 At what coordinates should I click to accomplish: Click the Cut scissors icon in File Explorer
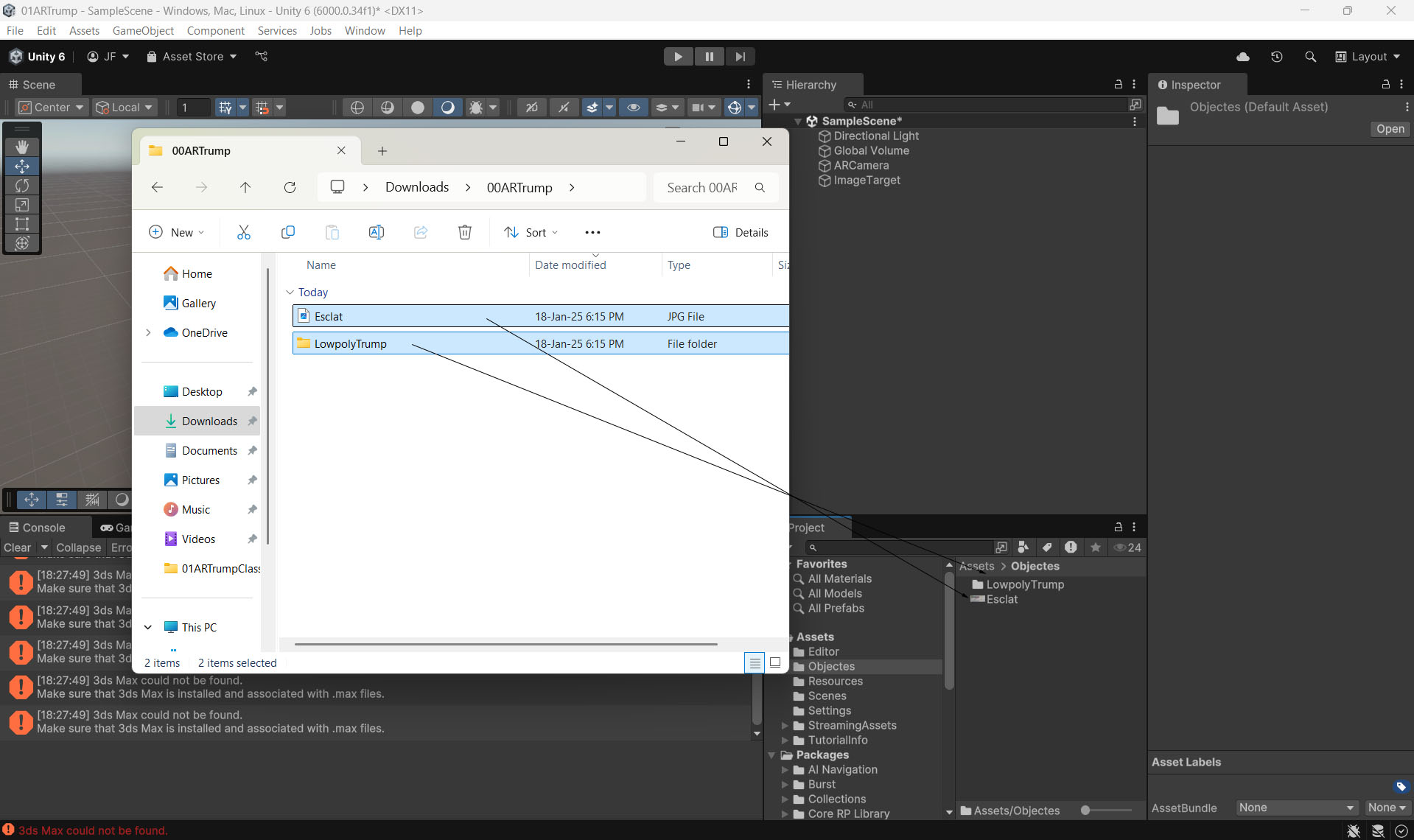tap(244, 233)
